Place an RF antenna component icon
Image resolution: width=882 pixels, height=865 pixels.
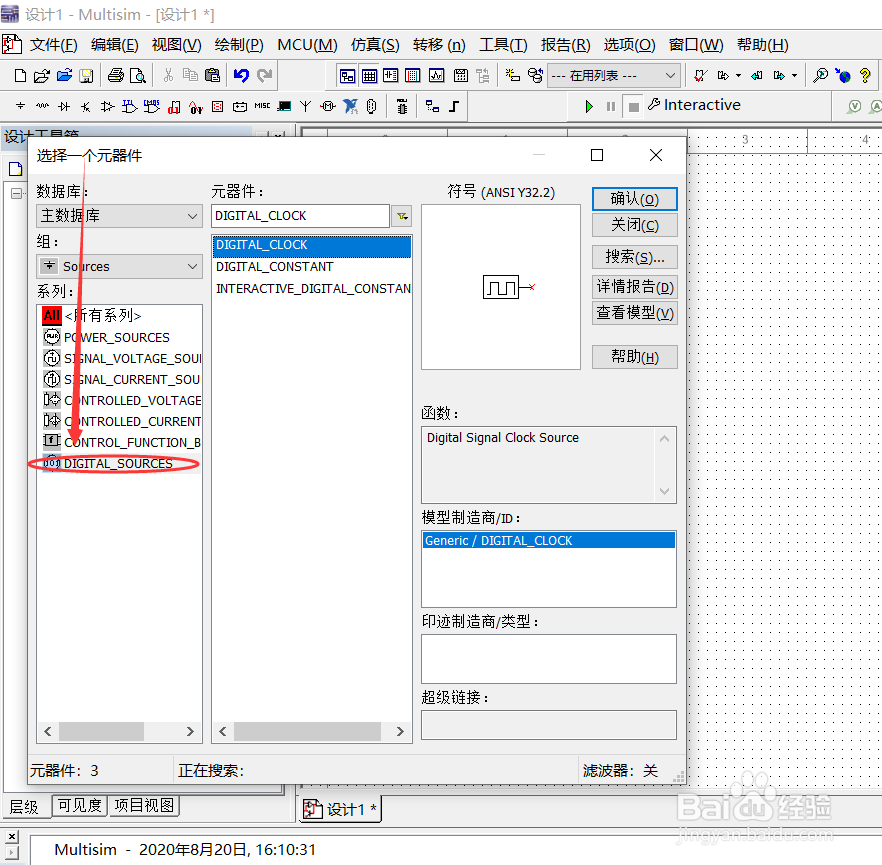point(305,106)
